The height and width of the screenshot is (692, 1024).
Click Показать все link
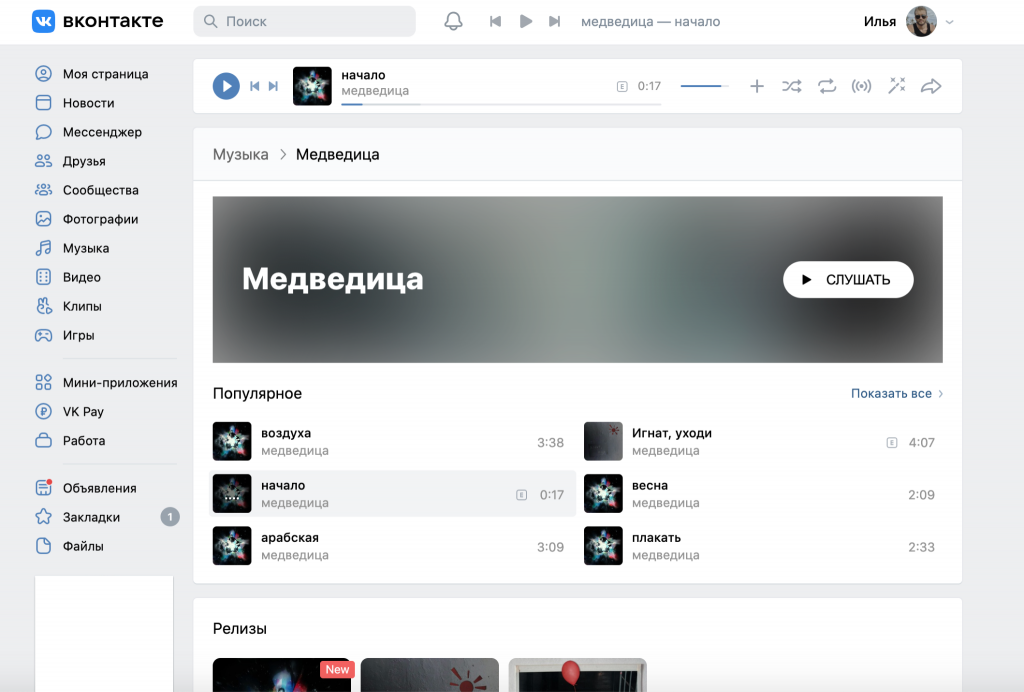pos(897,394)
